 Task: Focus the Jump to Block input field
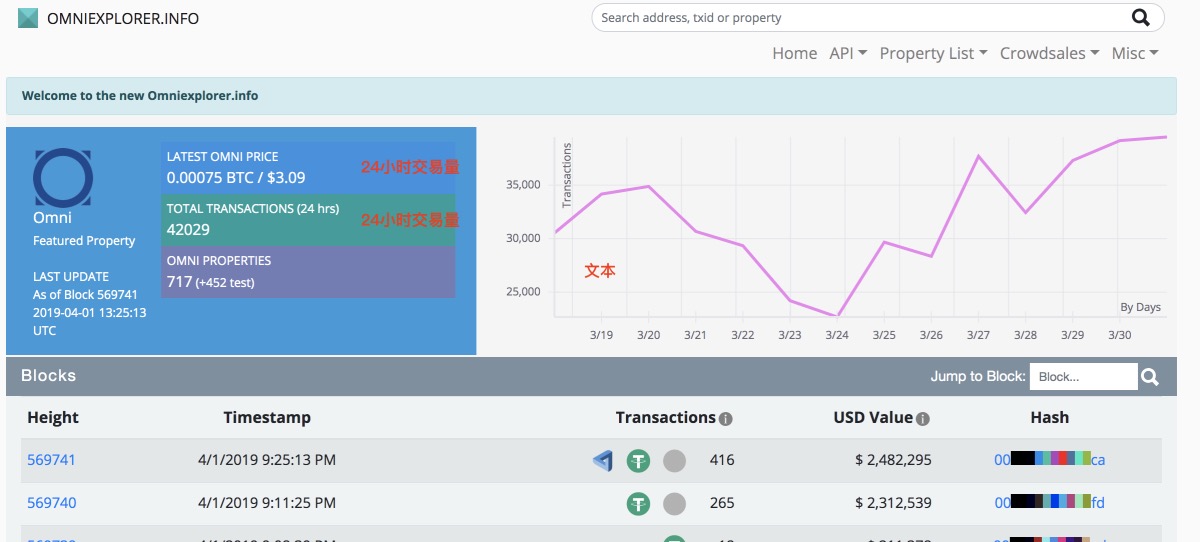(x=1083, y=377)
